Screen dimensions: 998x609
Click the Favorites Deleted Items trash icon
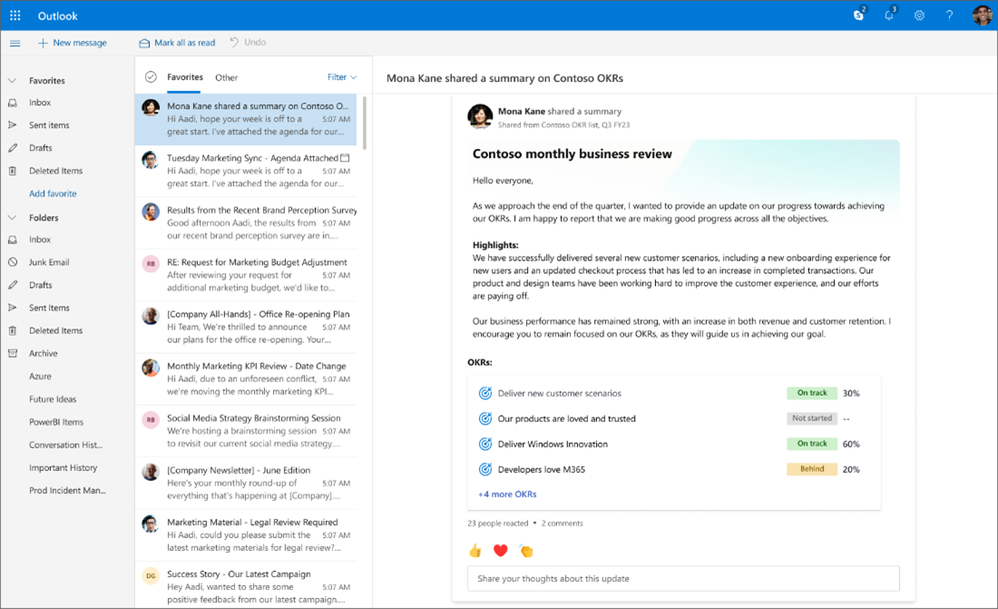(12, 171)
